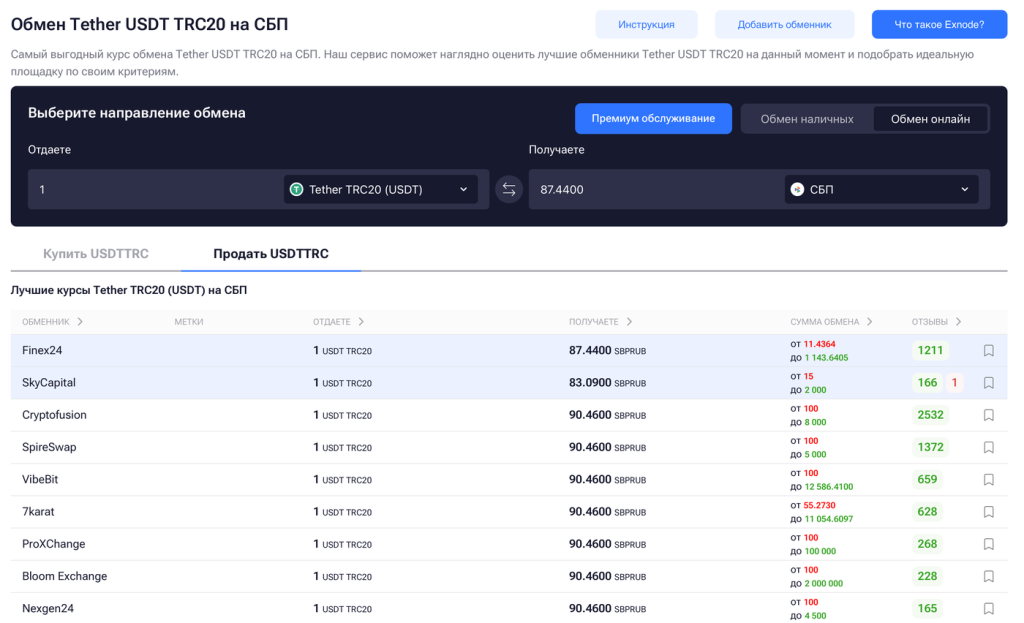This screenshot has width=1024, height=623.
Task: Sort table by СУММА ОБМЕНА column
Action: tap(831, 321)
